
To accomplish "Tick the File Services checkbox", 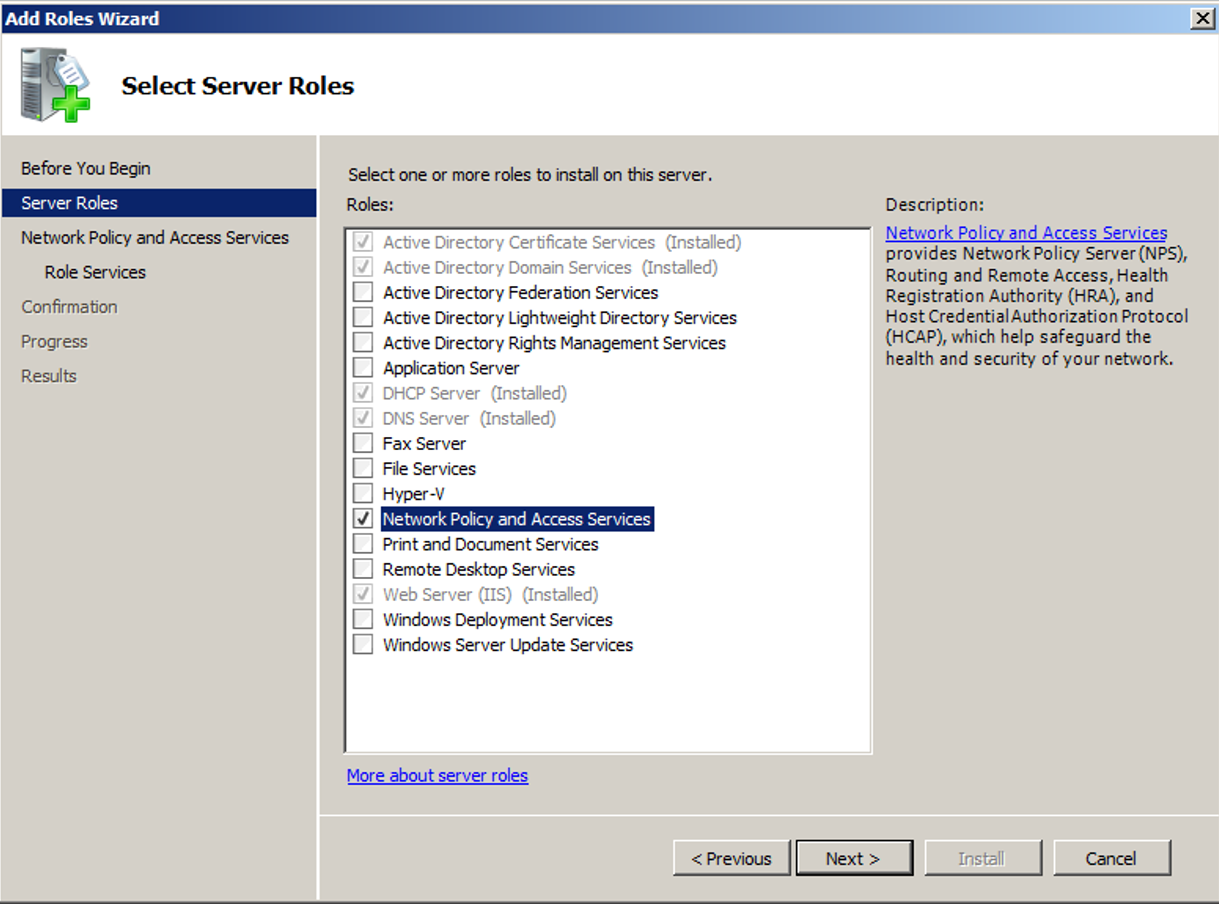I will pos(363,469).
